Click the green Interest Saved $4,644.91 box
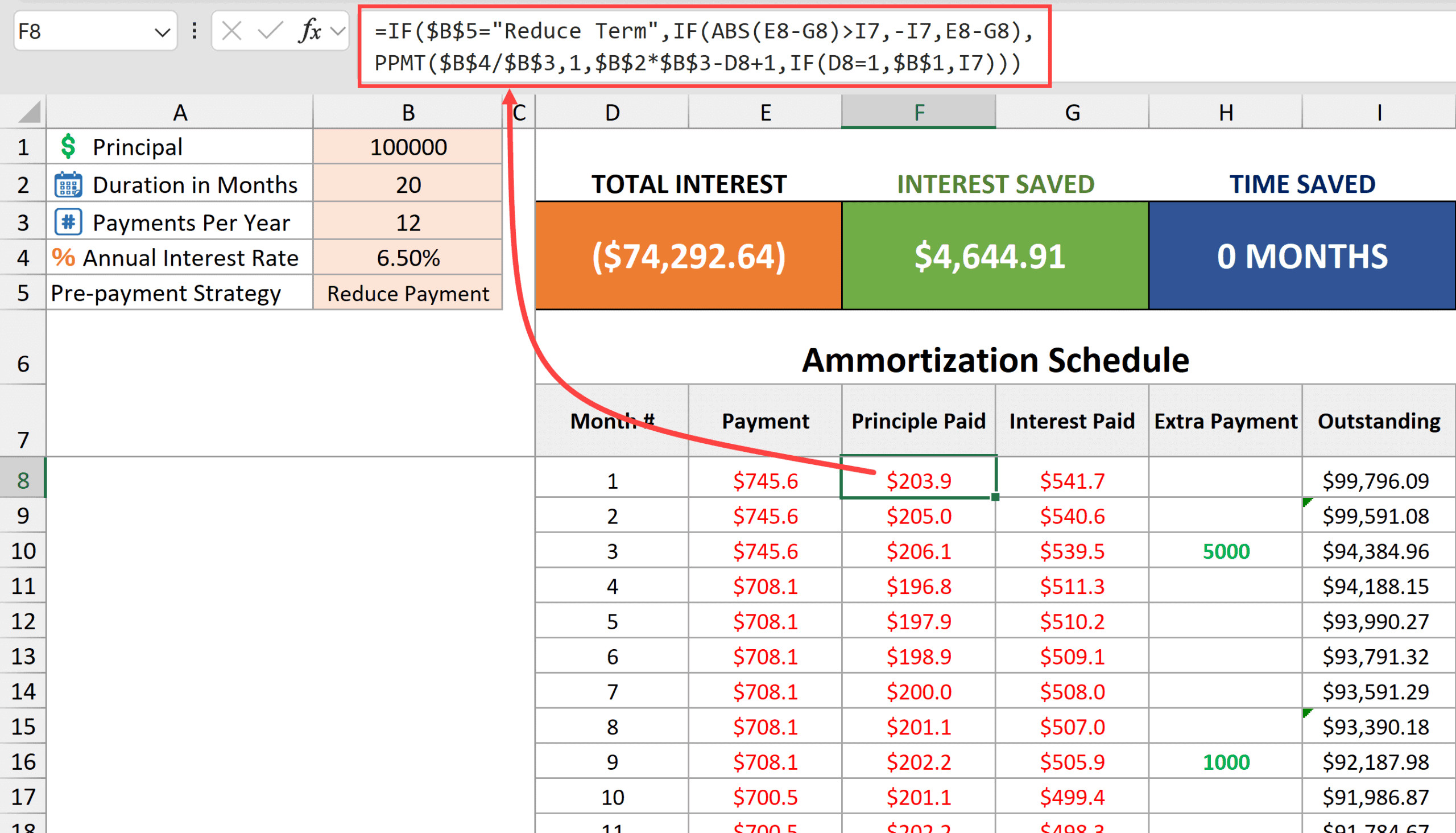 [x=995, y=255]
